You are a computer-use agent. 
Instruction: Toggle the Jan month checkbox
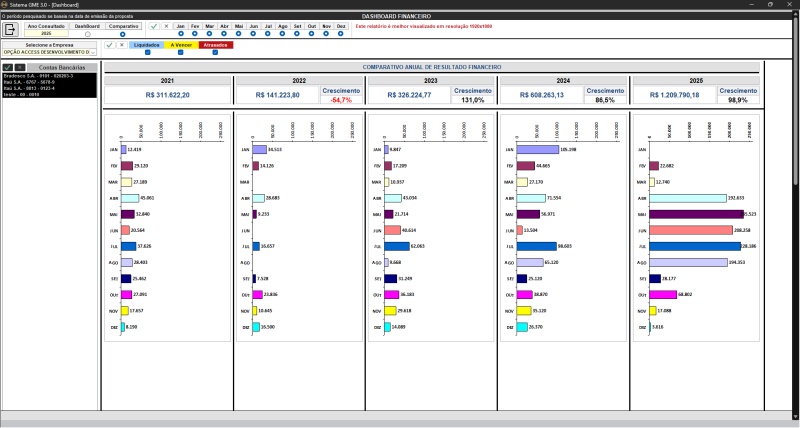(180, 34)
